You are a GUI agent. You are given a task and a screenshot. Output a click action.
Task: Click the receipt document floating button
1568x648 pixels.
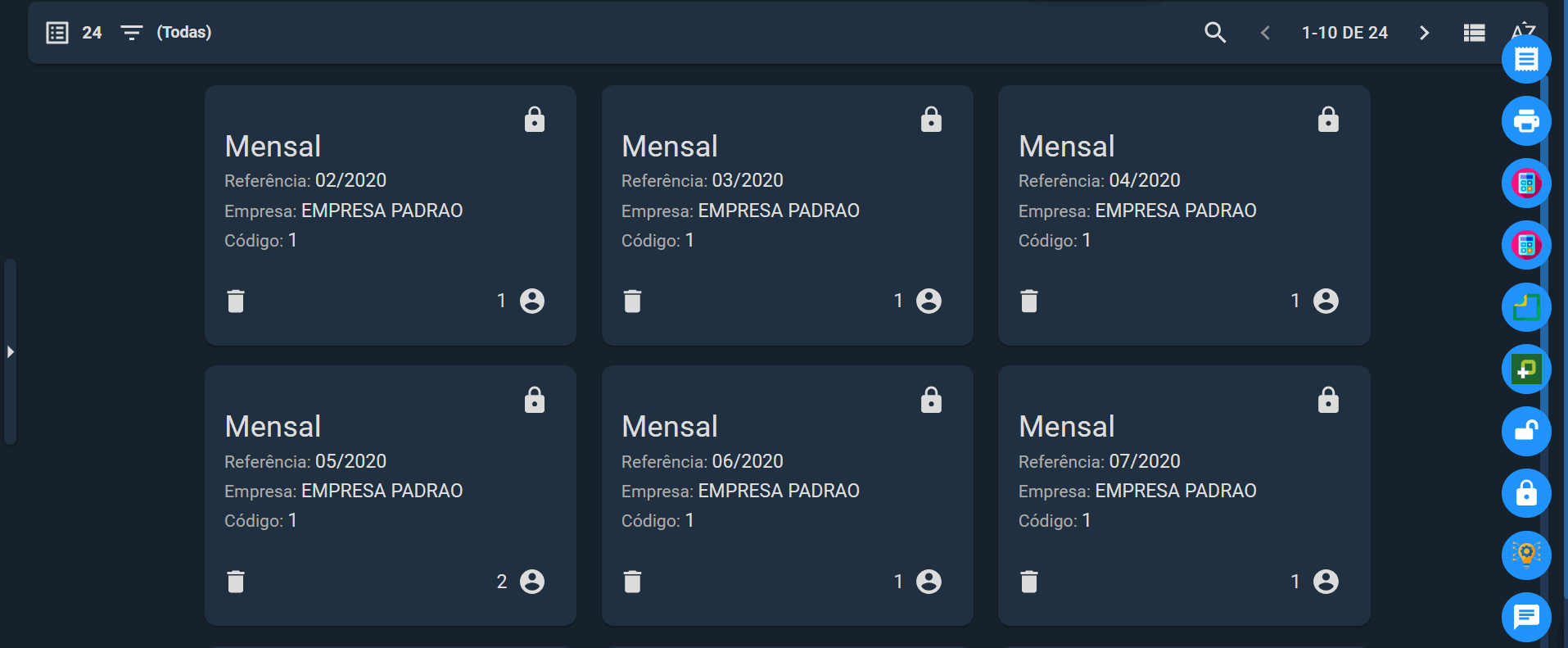[x=1526, y=59]
